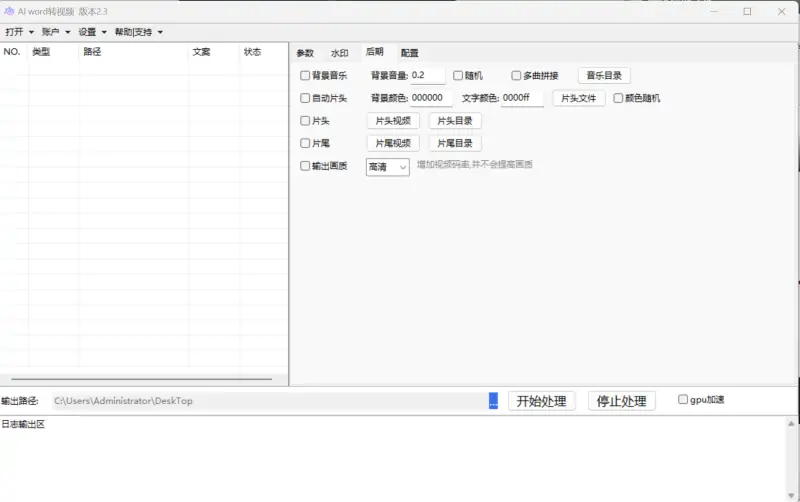This screenshot has width=800, height=502.
Task: Click the 停止处理 button
Action: click(621, 401)
